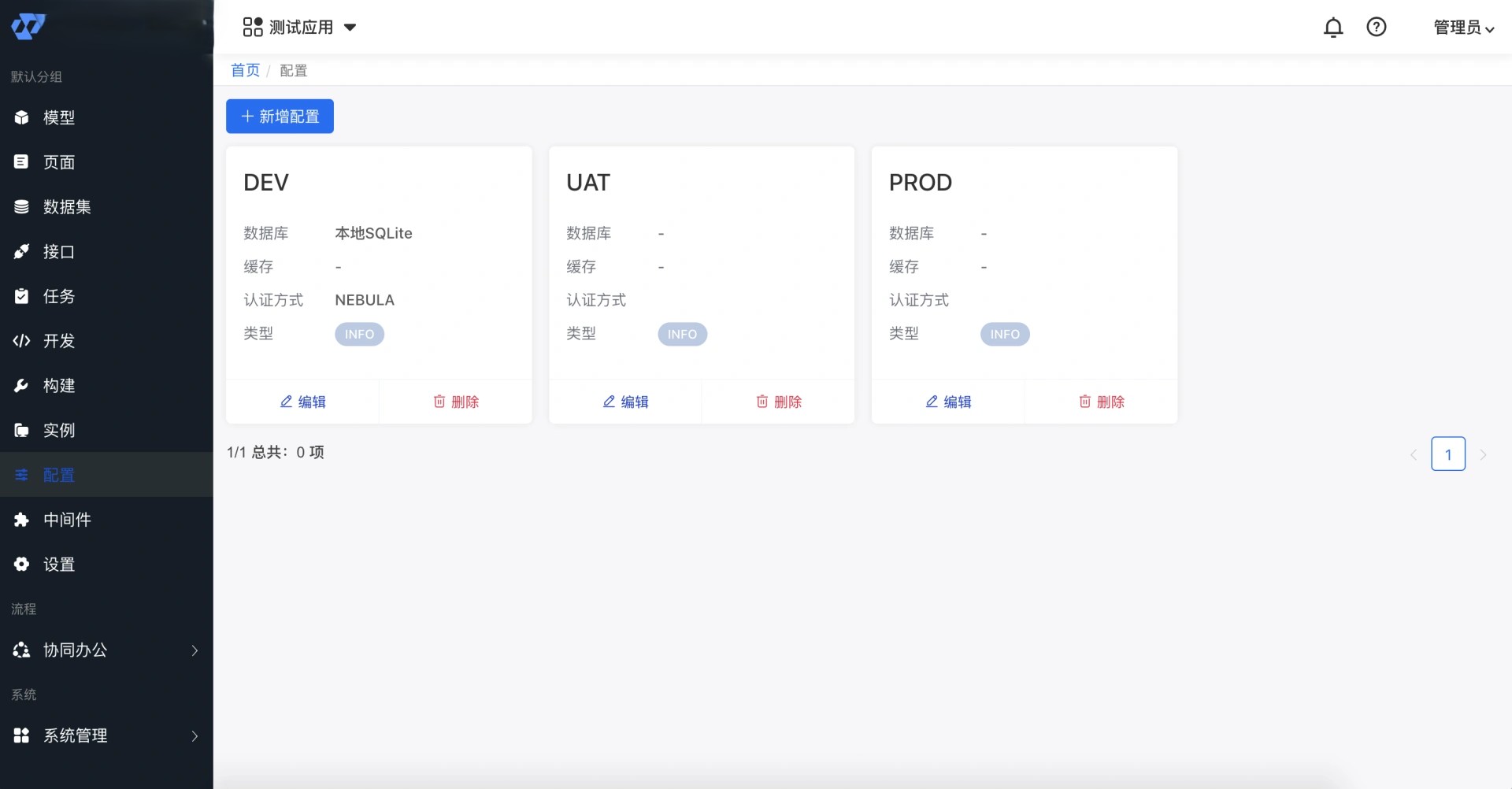
Task: Click the 本地SQLite database value
Action: [x=373, y=233]
